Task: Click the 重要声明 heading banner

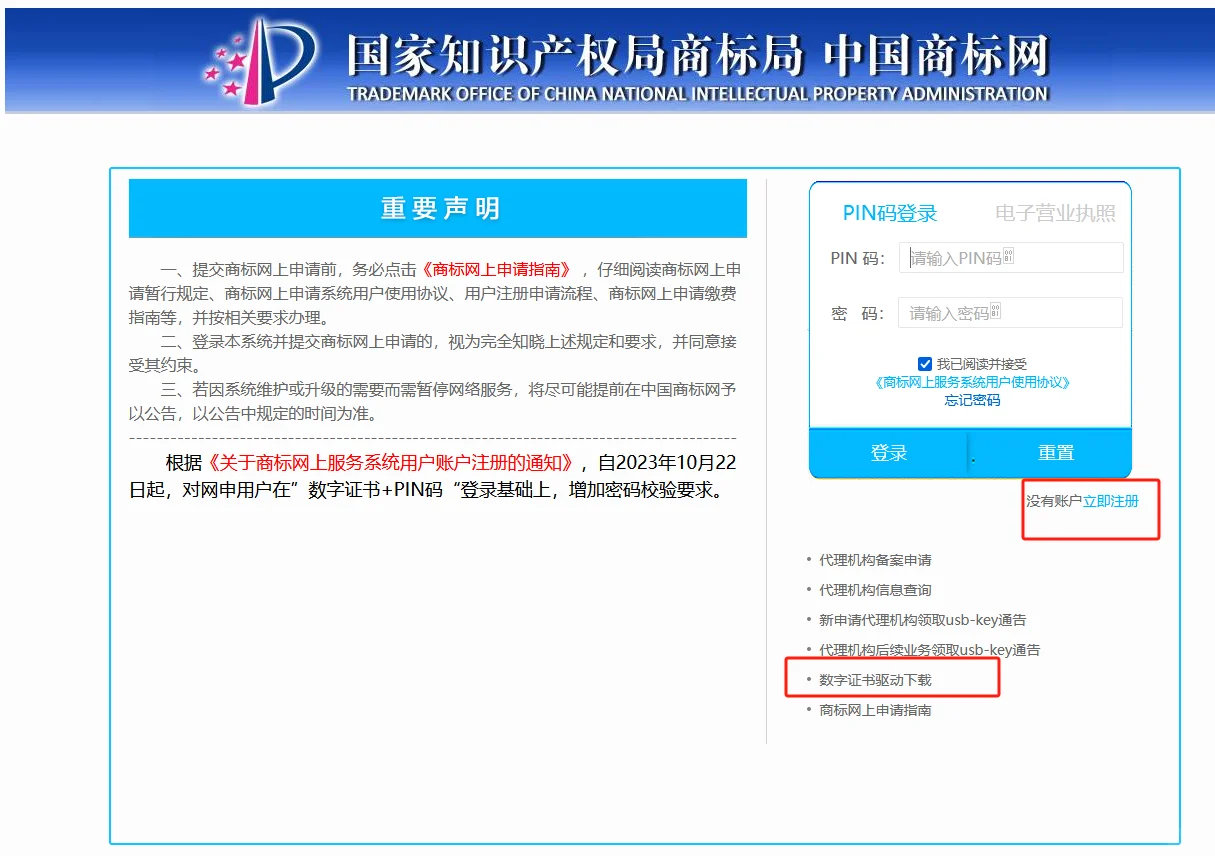Action: click(438, 208)
